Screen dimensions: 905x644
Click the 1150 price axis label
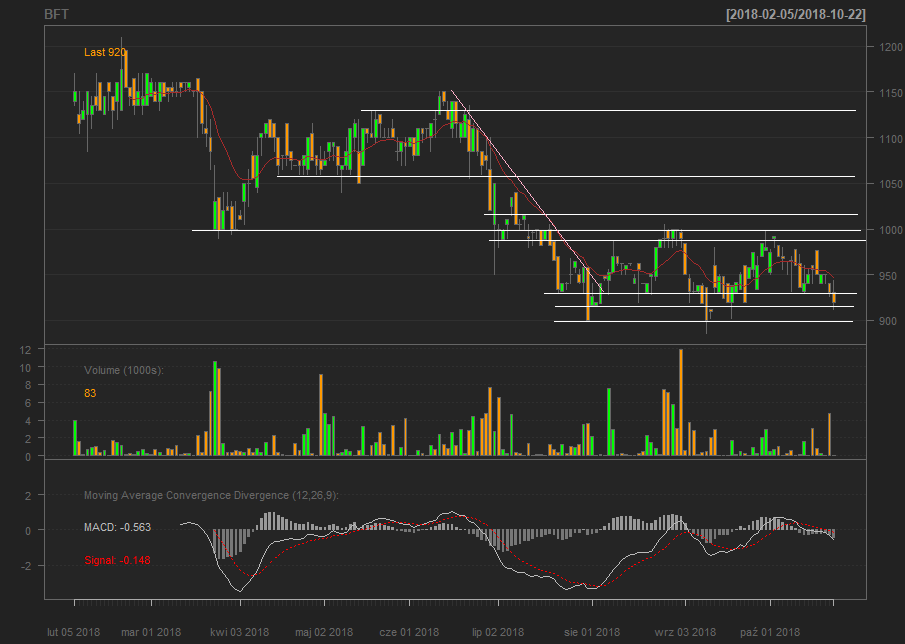coord(891,93)
